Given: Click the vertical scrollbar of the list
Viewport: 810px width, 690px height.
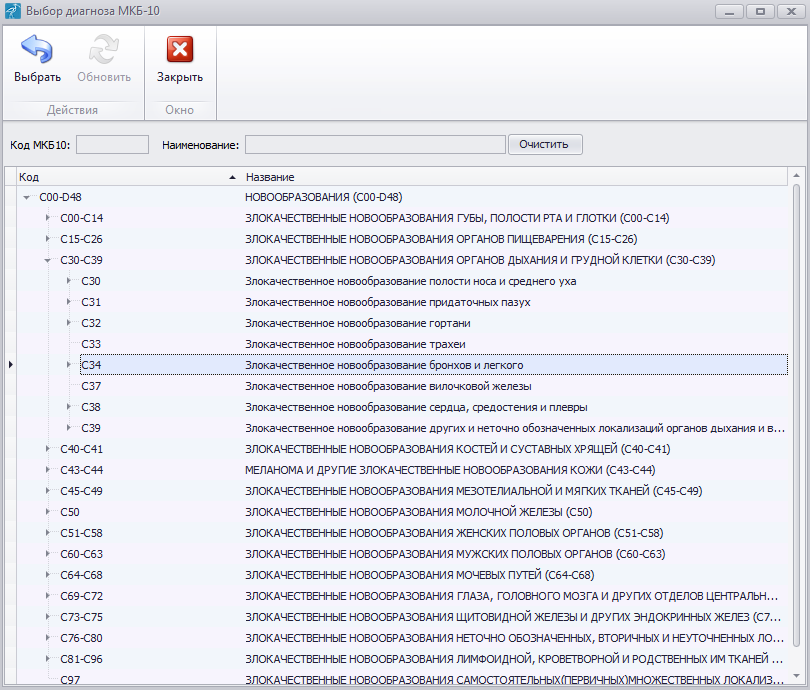Looking at the screenshot, I should 797,420.
